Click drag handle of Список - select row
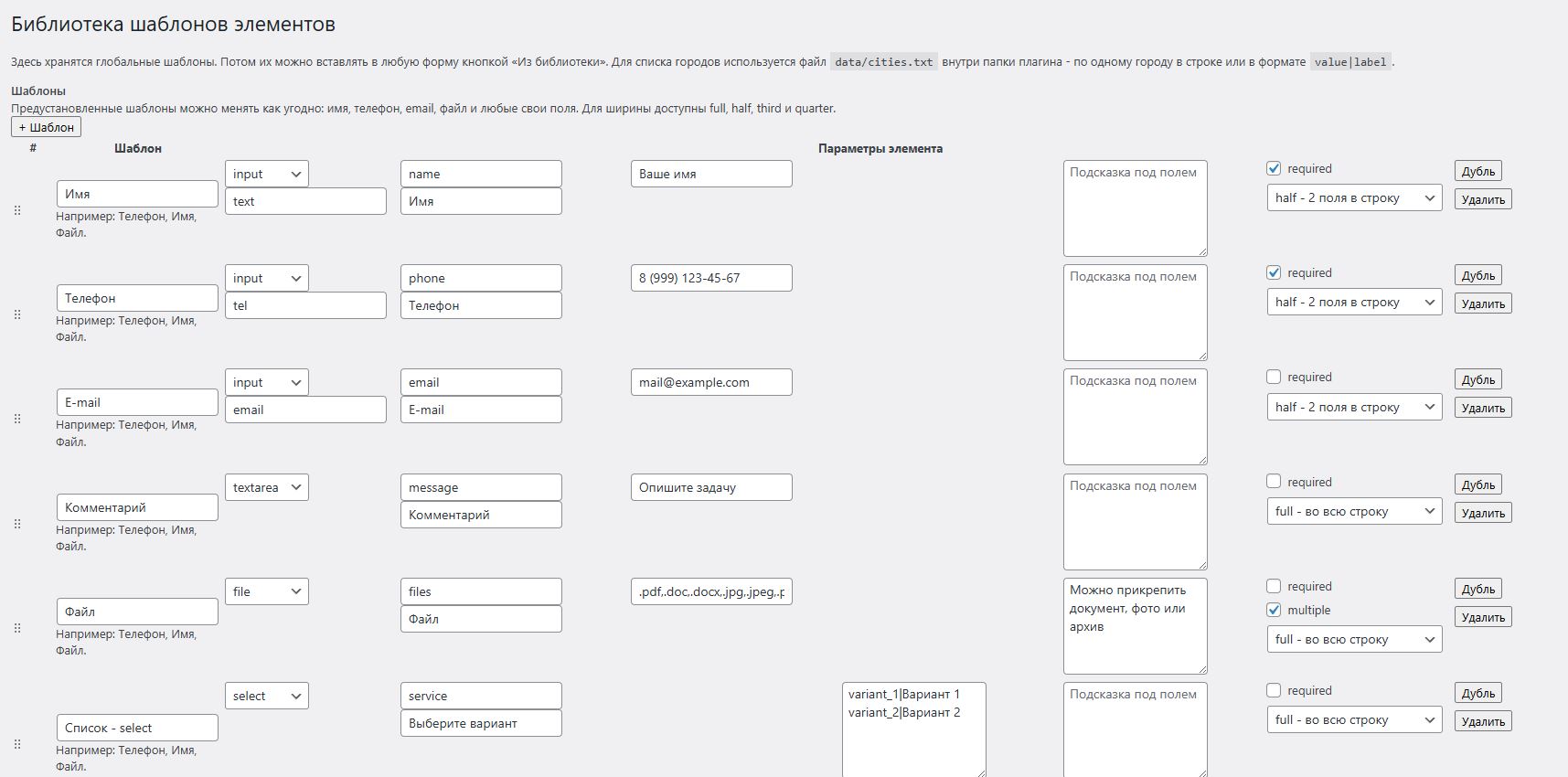Screen dimensions: 1568x777 pyautogui.click(x=17, y=744)
